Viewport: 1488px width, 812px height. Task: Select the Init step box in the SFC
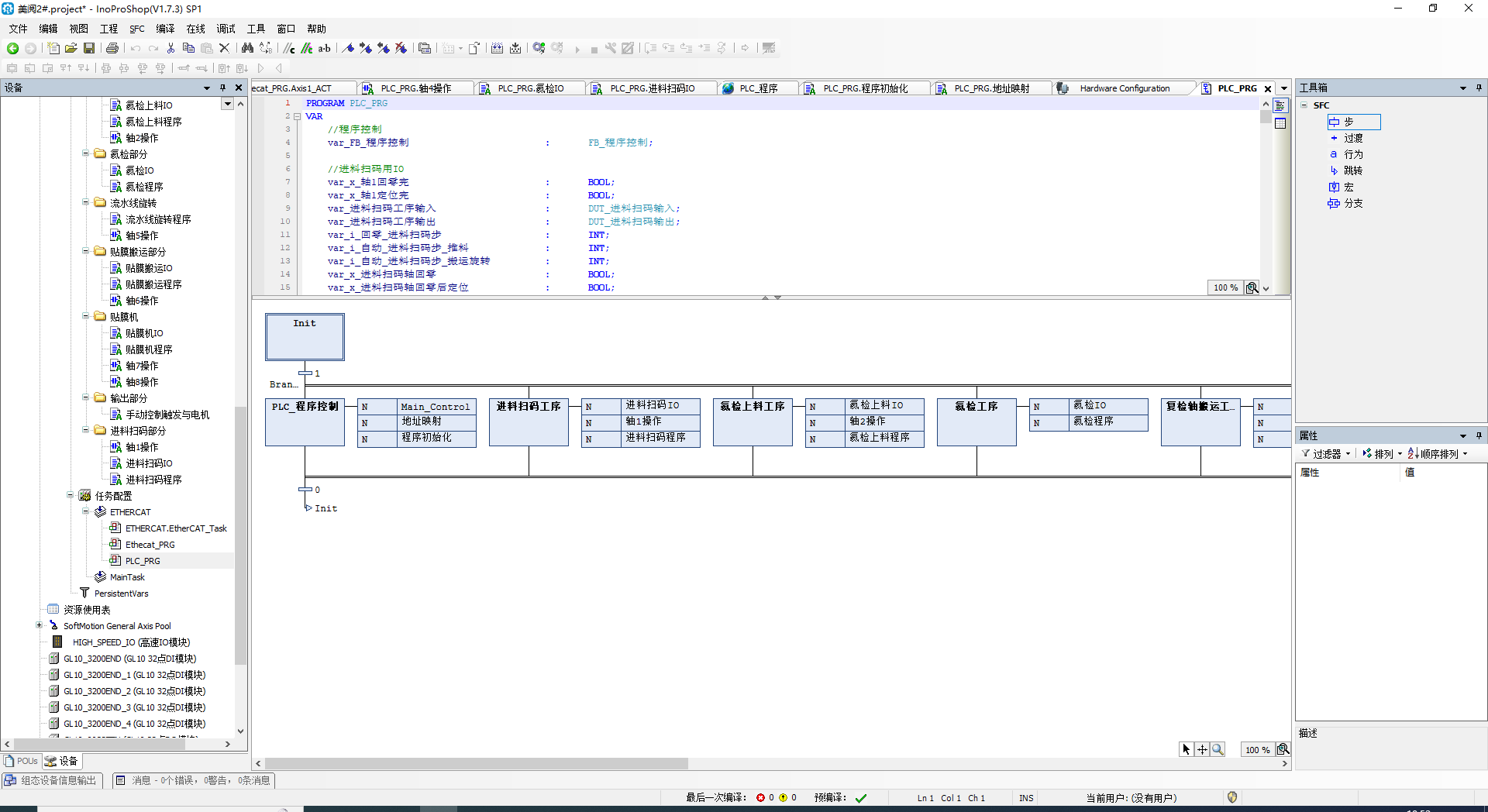(x=305, y=336)
